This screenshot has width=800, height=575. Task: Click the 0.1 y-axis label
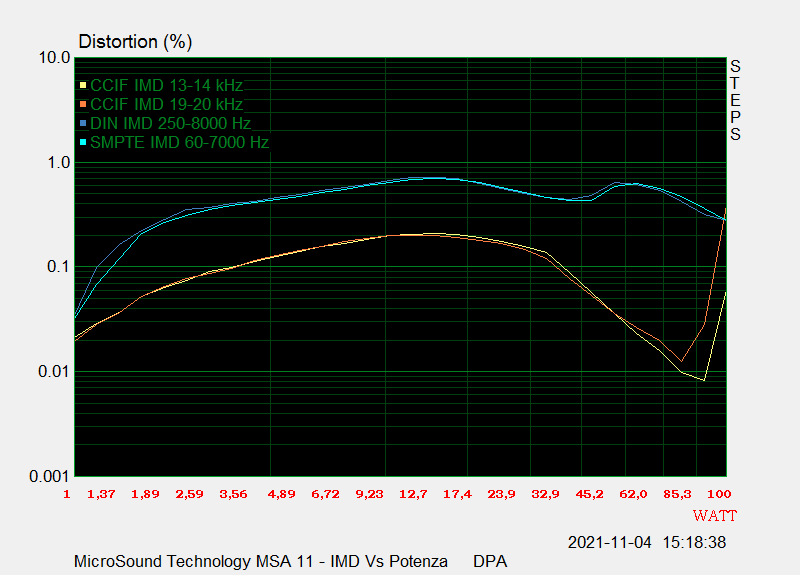[59, 266]
